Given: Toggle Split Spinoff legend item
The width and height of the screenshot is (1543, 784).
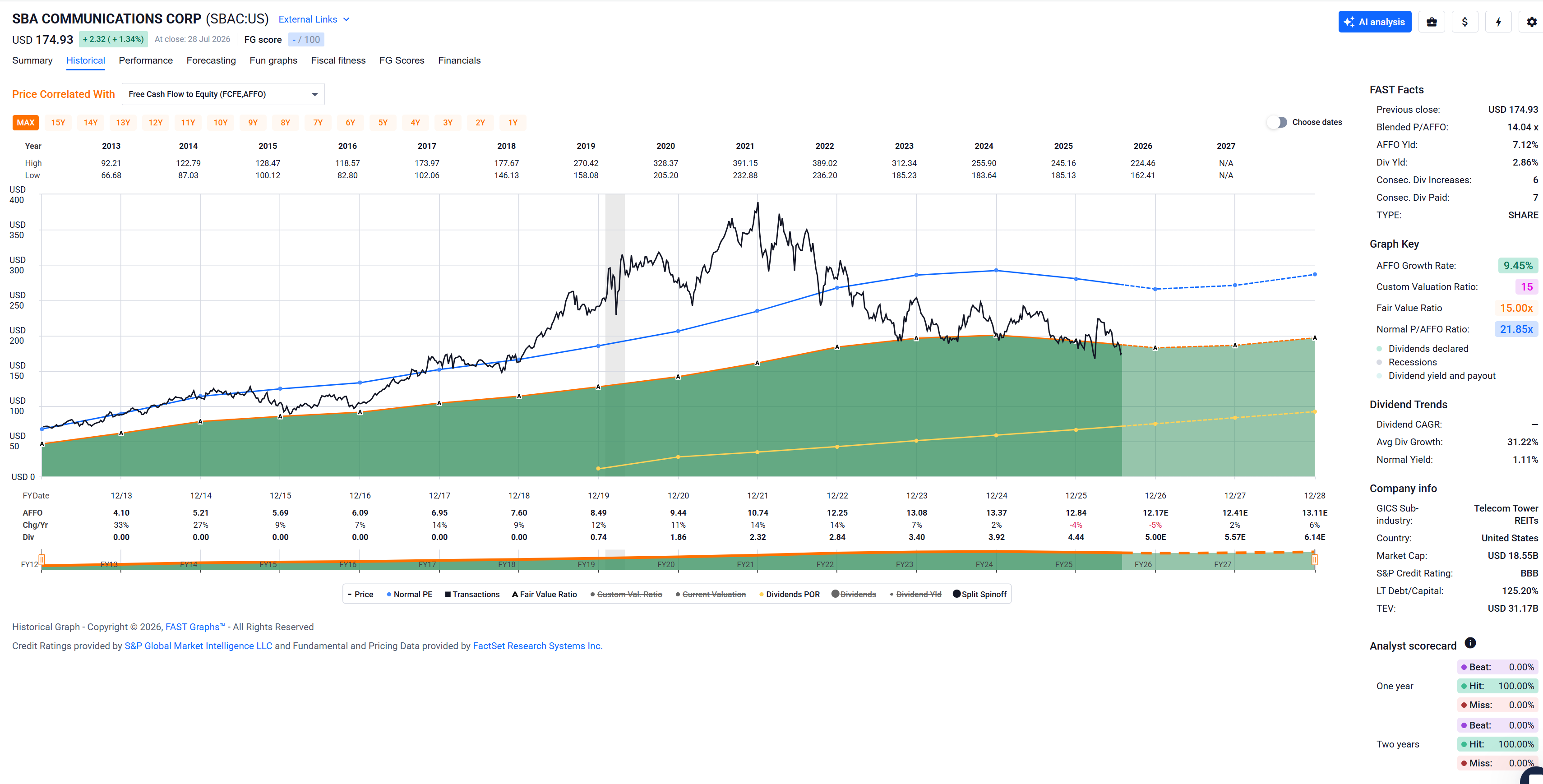Looking at the screenshot, I should [980, 594].
